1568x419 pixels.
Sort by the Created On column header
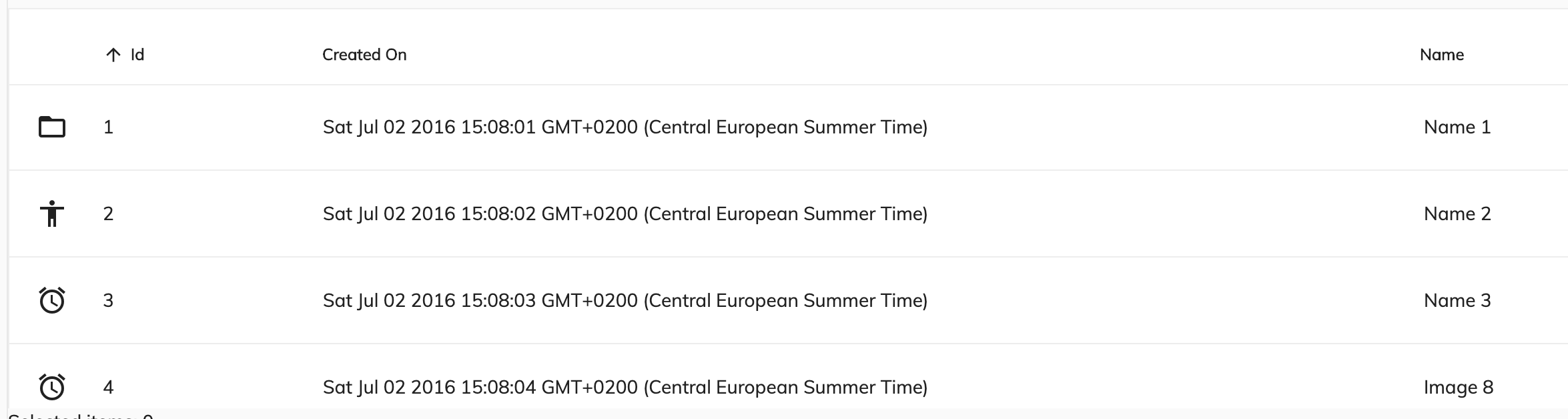(364, 55)
